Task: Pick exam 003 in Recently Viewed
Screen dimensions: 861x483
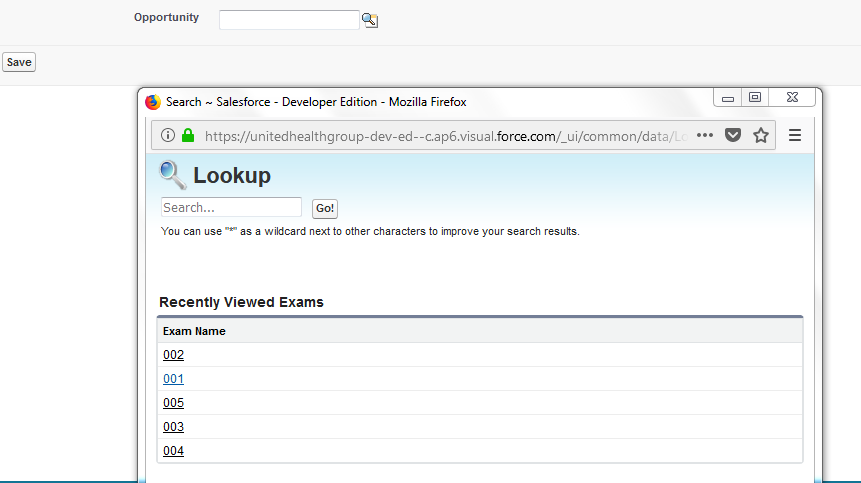Action: coord(173,427)
